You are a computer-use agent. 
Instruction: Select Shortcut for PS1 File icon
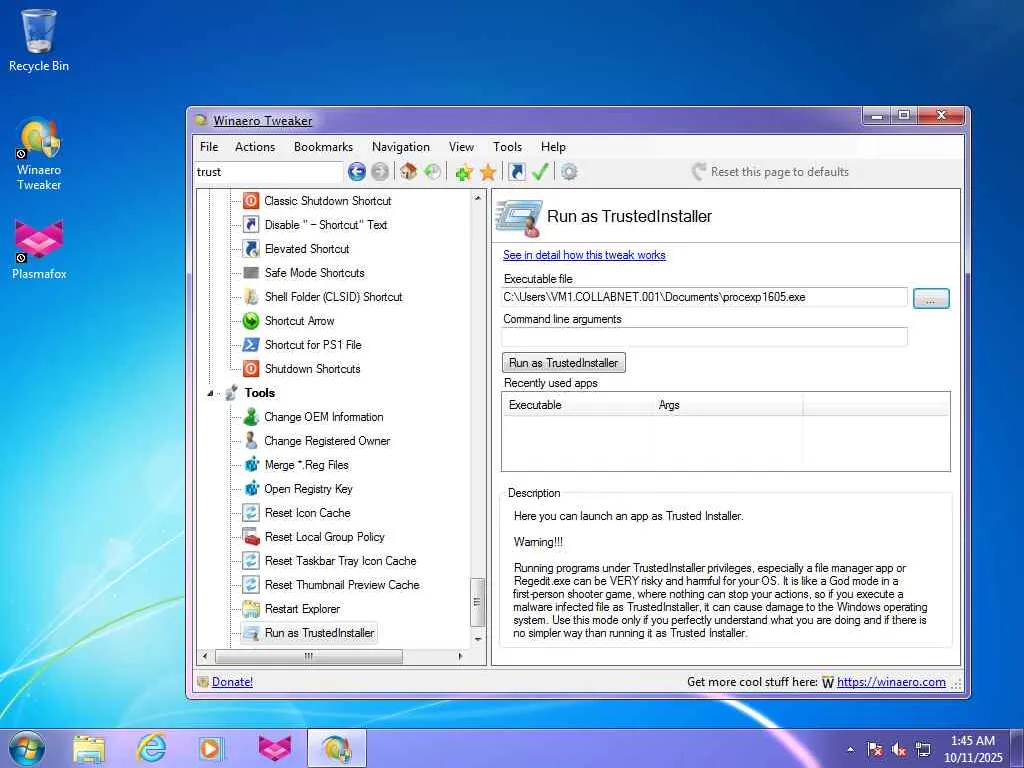click(x=251, y=345)
